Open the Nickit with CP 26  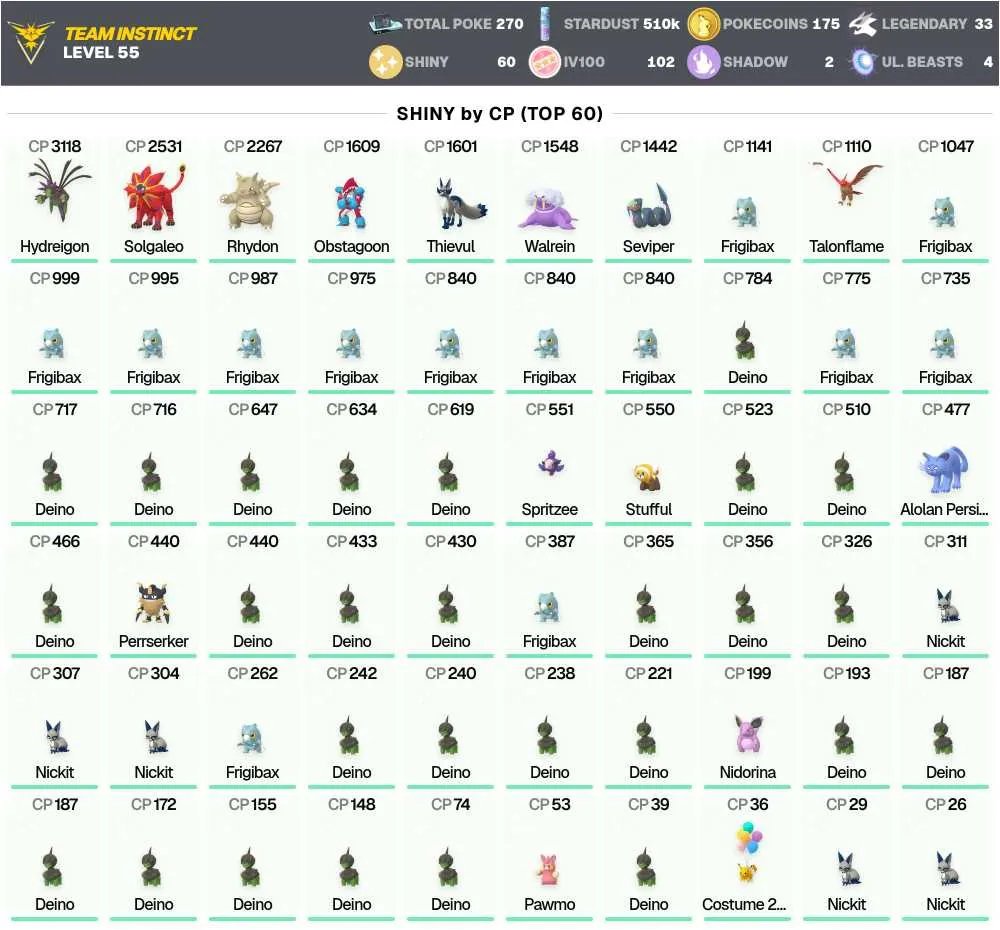click(x=945, y=857)
